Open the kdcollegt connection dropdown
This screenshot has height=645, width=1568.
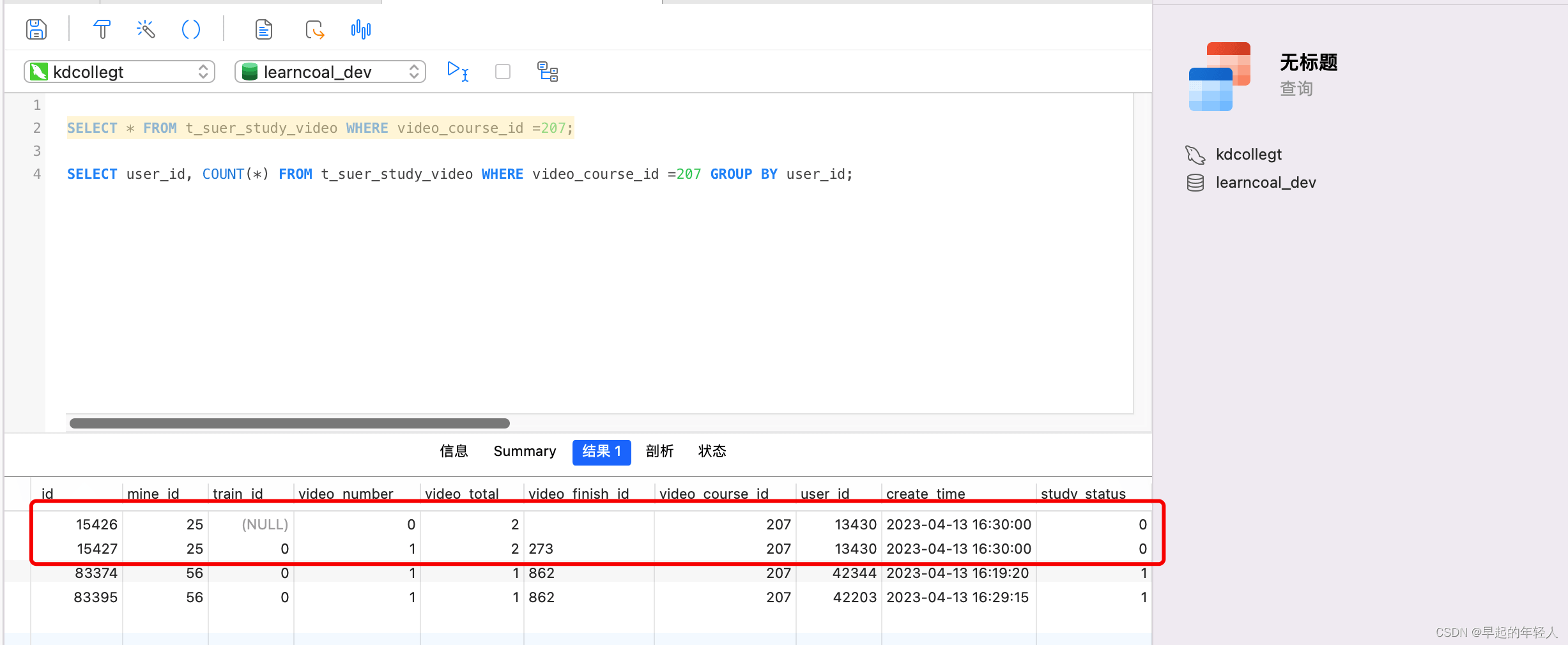tap(119, 72)
